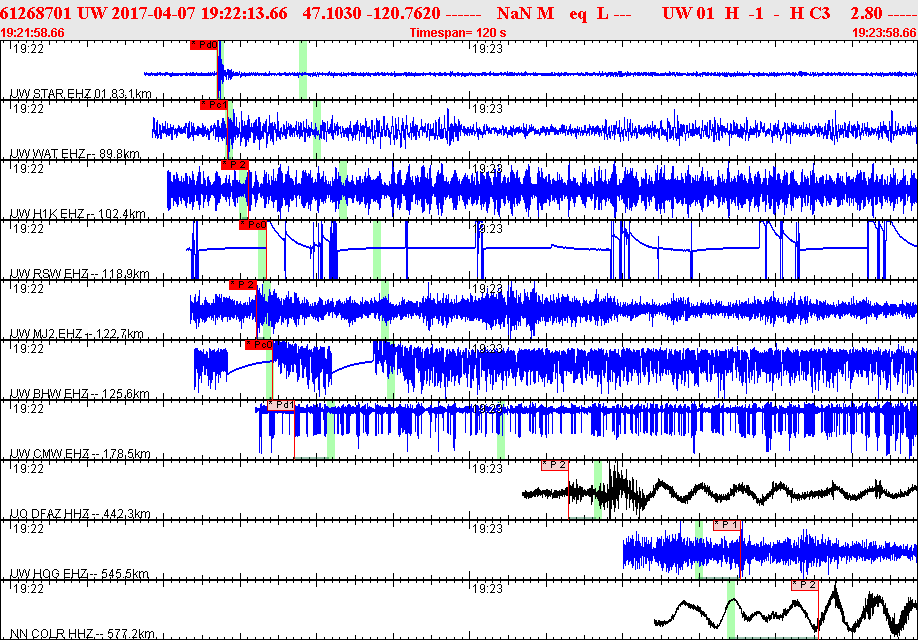Click the UW STAR EHZ station label
This screenshot has width=918, height=640.
coord(78,94)
